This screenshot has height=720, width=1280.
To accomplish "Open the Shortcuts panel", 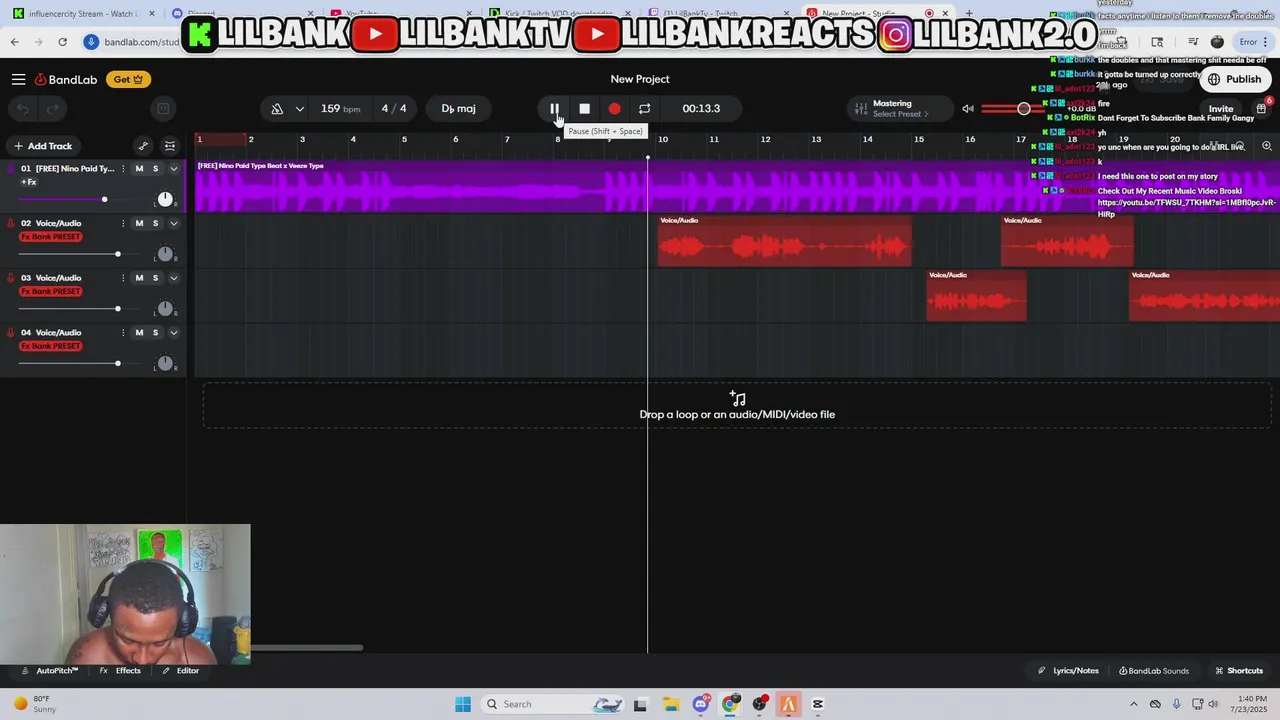I will (1239, 671).
